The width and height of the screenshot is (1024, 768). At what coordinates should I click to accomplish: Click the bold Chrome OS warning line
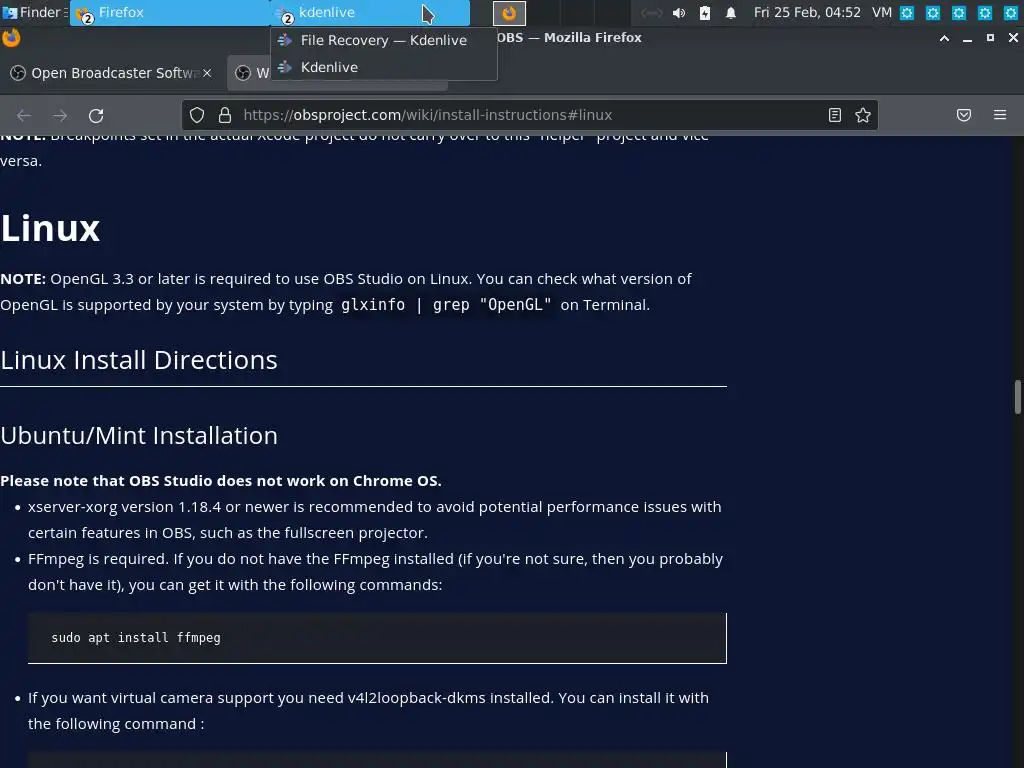(221, 481)
